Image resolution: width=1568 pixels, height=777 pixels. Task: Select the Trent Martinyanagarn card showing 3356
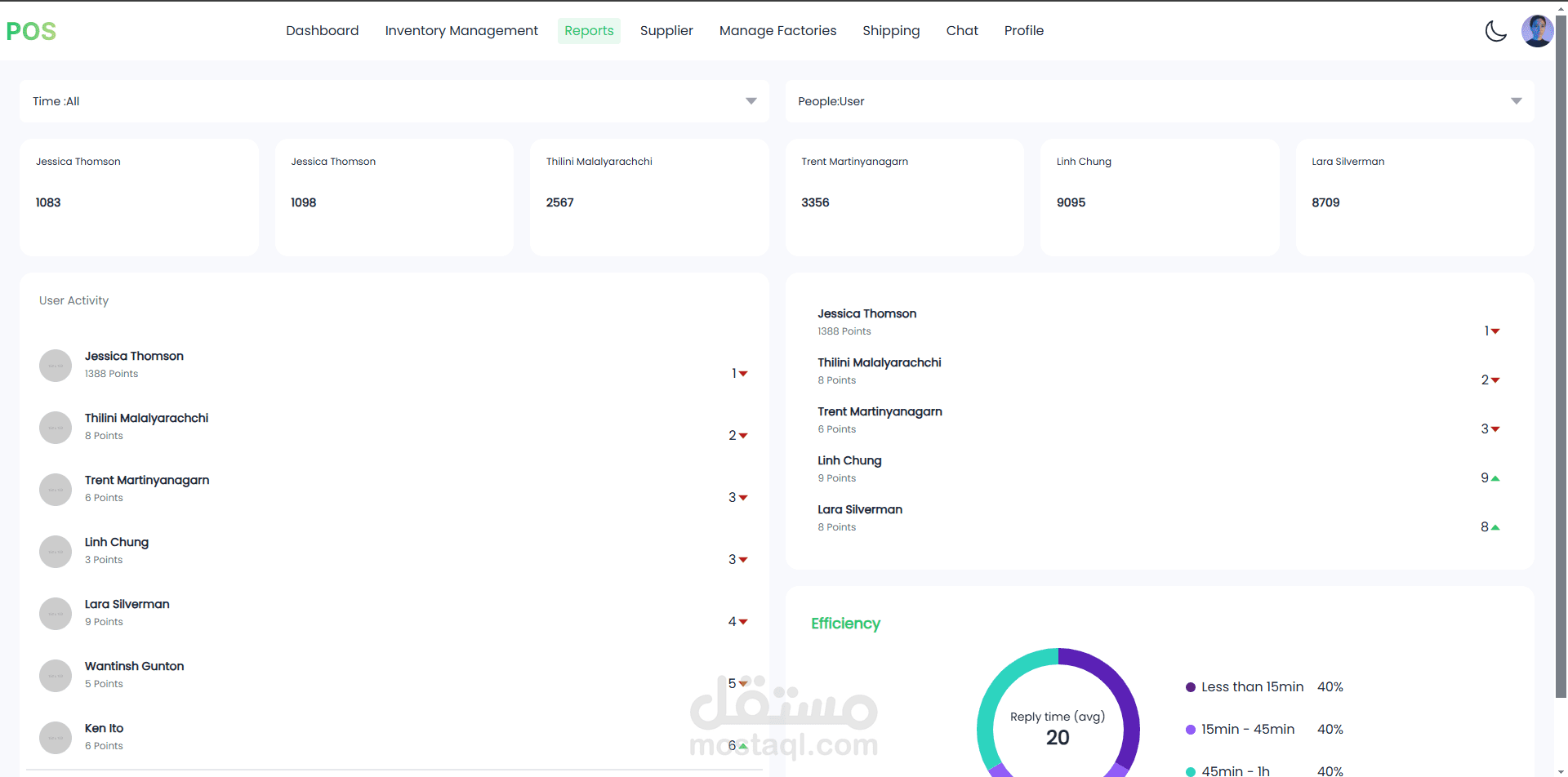(x=905, y=198)
